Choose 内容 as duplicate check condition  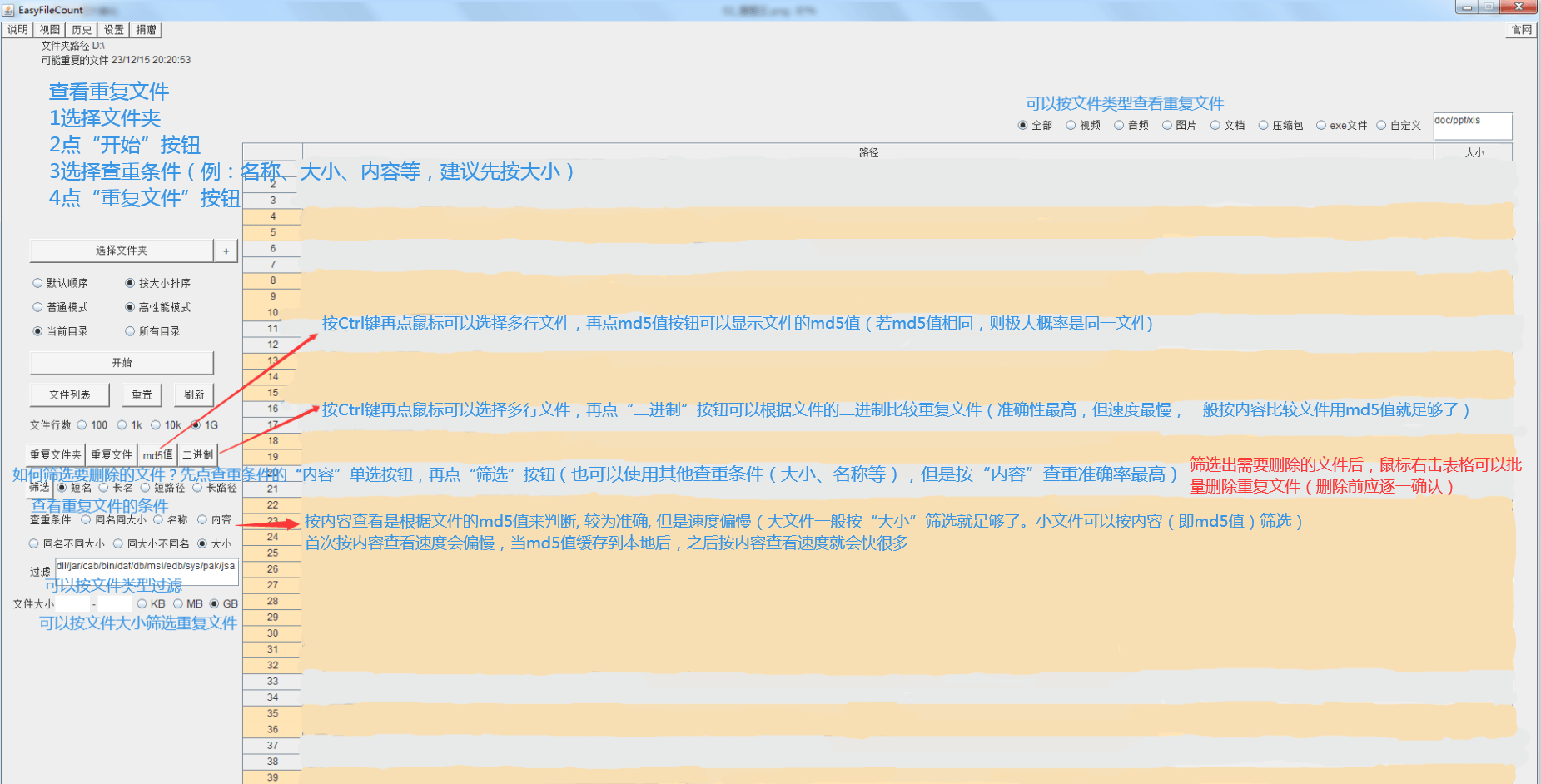[x=202, y=520]
